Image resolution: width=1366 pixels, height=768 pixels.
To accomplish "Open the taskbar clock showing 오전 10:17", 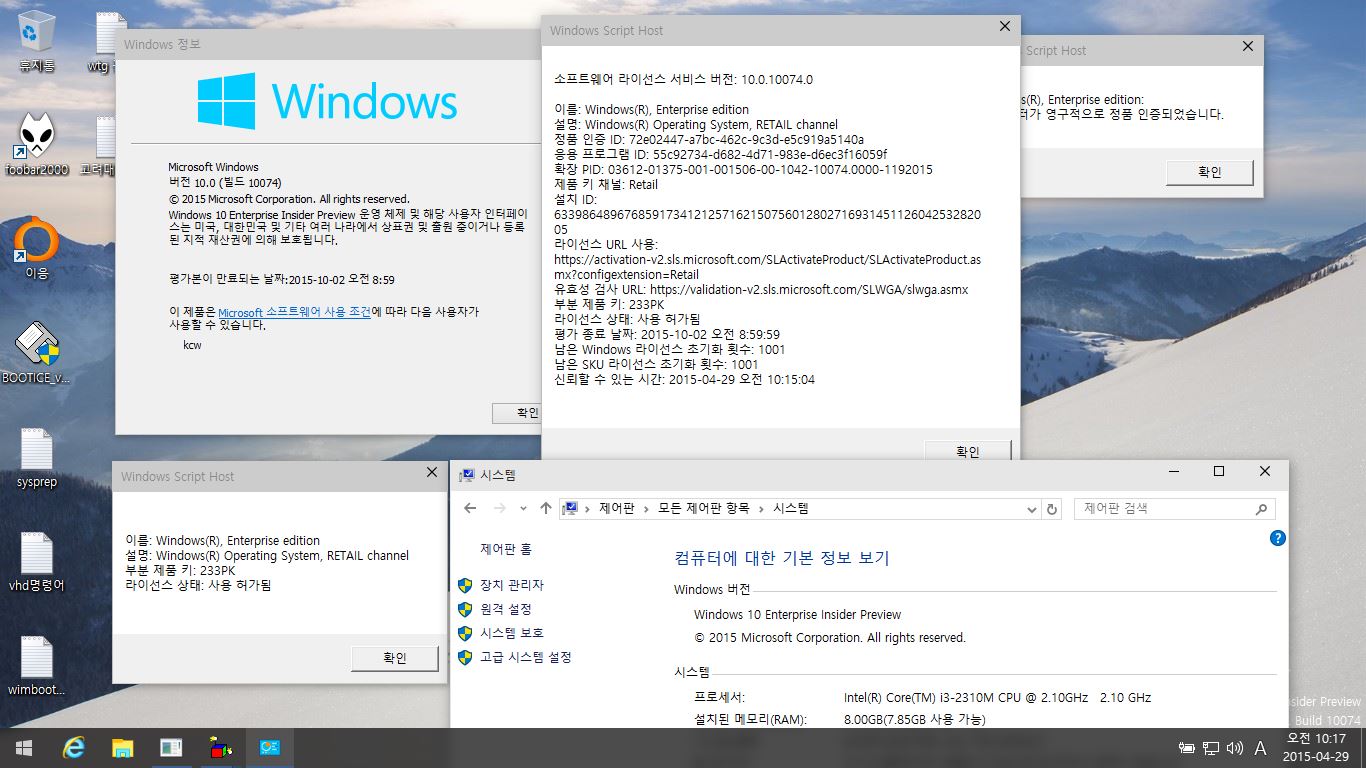I will (x=1316, y=748).
